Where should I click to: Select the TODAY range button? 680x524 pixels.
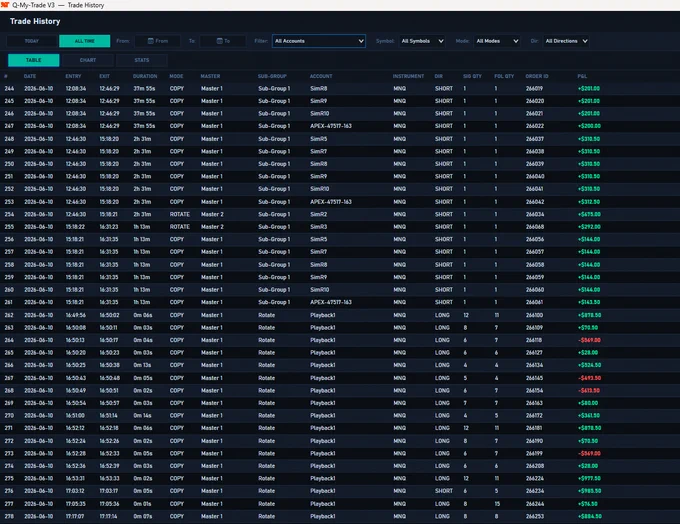pos(32,41)
